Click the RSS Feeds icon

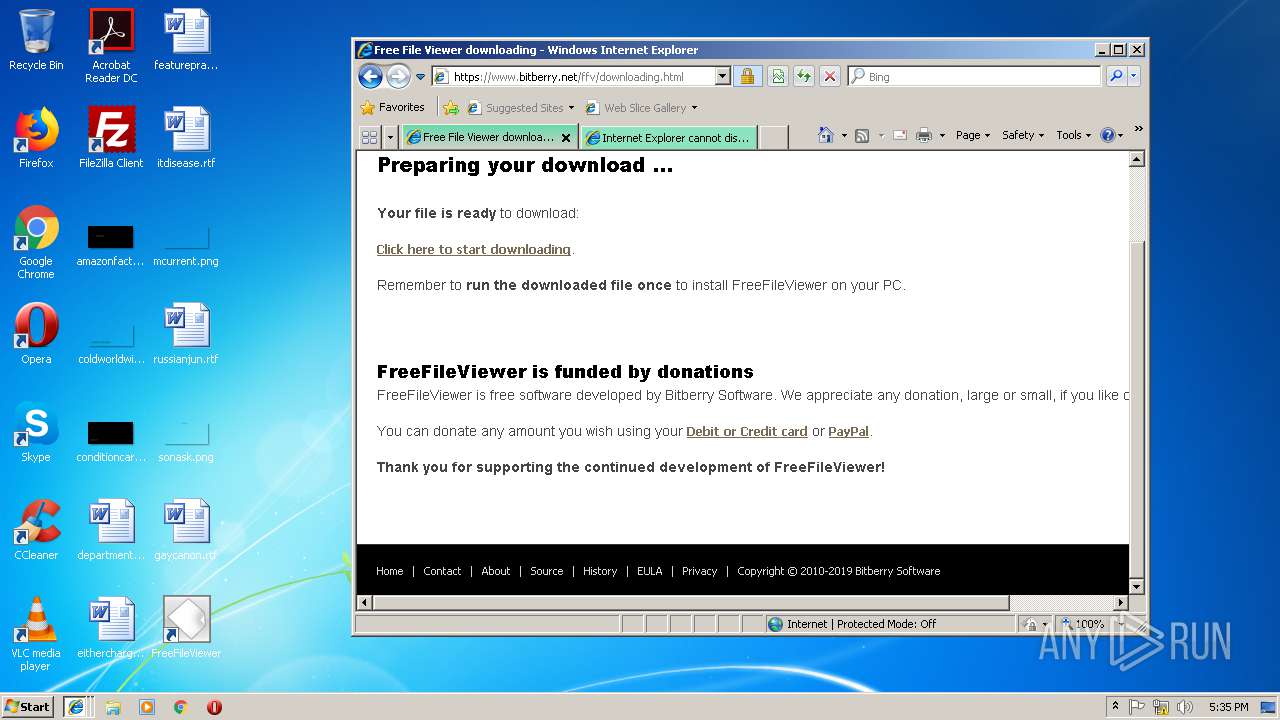coord(861,135)
